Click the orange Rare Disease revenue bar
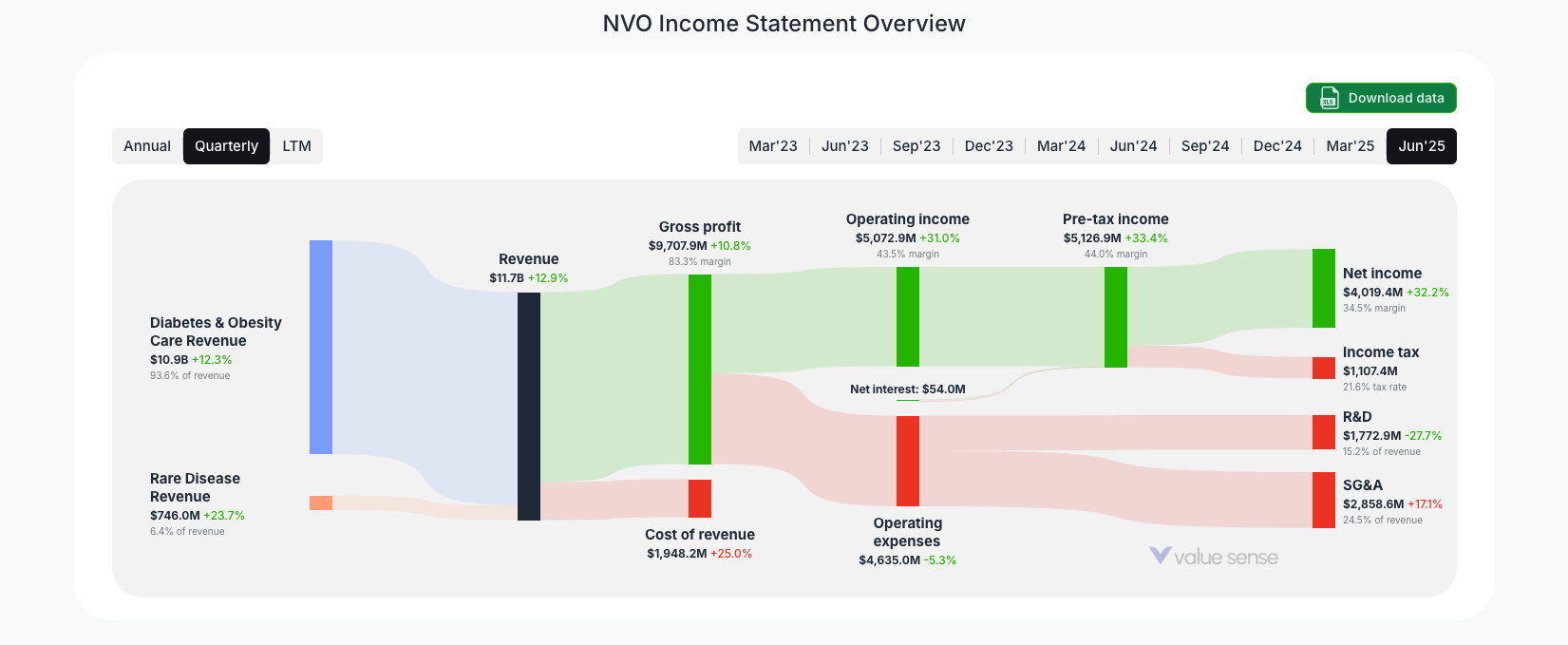This screenshot has width=1568, height=645. (321, 503)
